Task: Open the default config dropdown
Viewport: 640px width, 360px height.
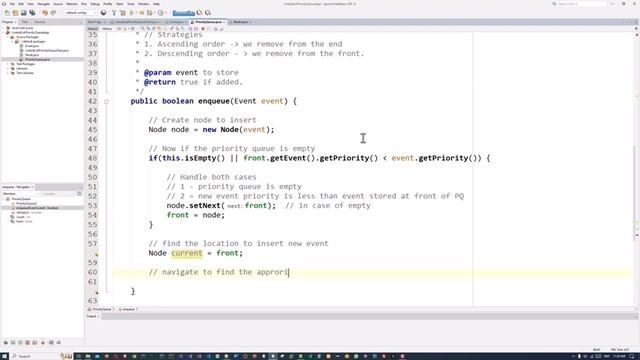Action: [81, 13]
